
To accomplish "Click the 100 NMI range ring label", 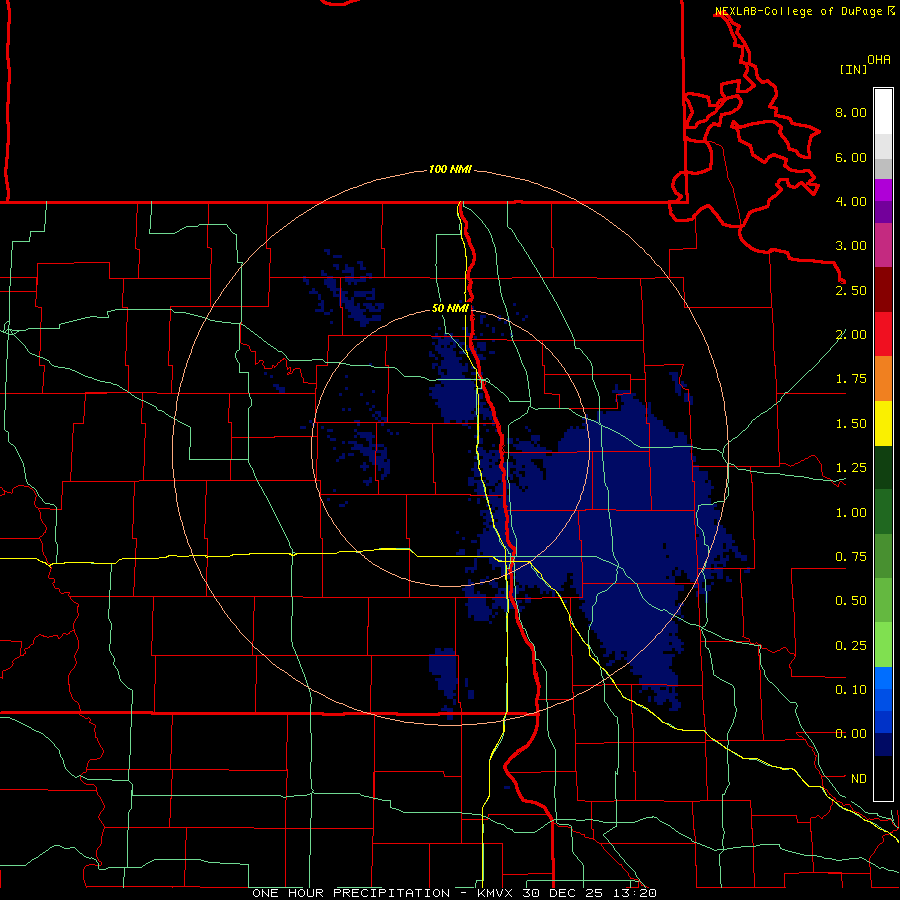I will coord(450,169).
